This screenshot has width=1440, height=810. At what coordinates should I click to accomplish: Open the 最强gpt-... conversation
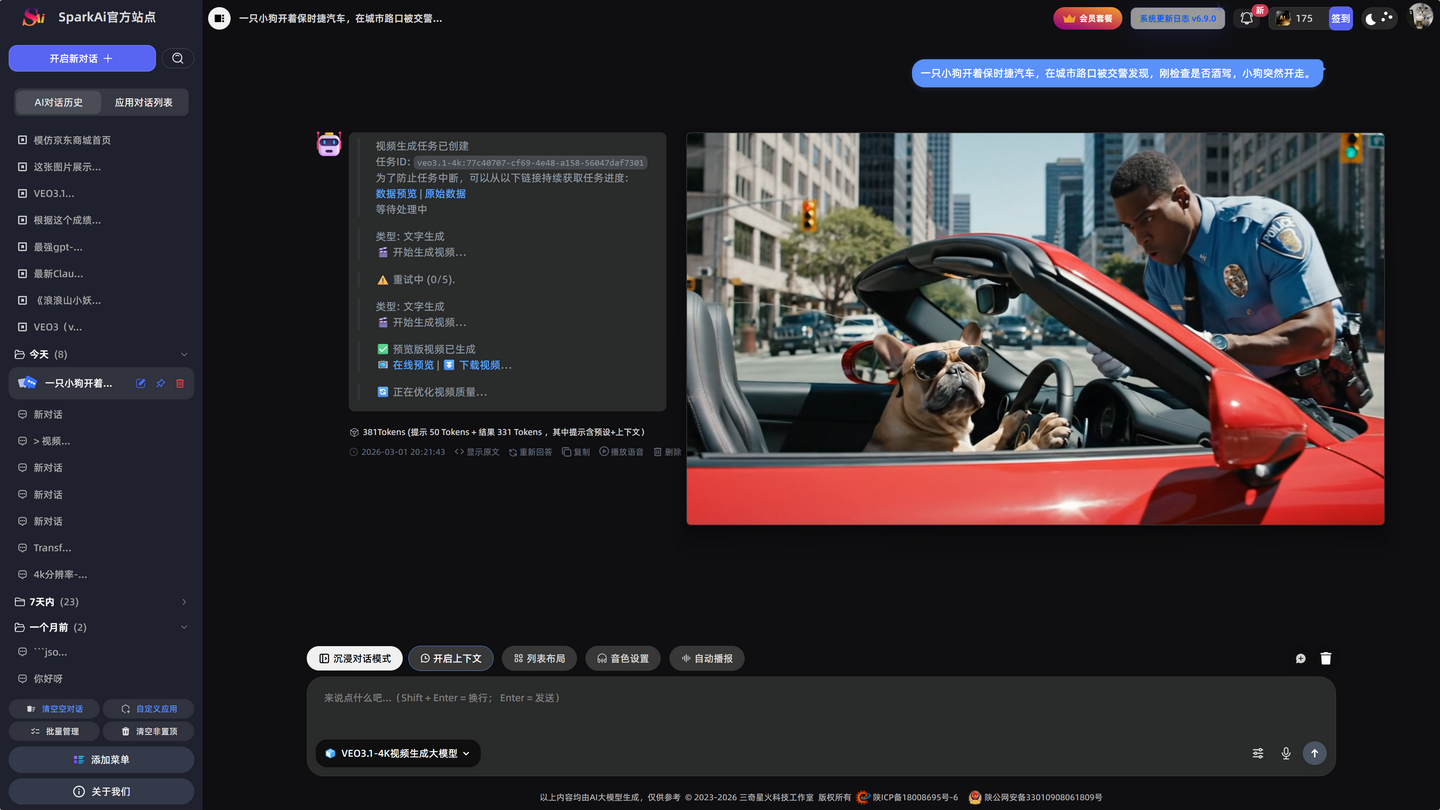101,247
